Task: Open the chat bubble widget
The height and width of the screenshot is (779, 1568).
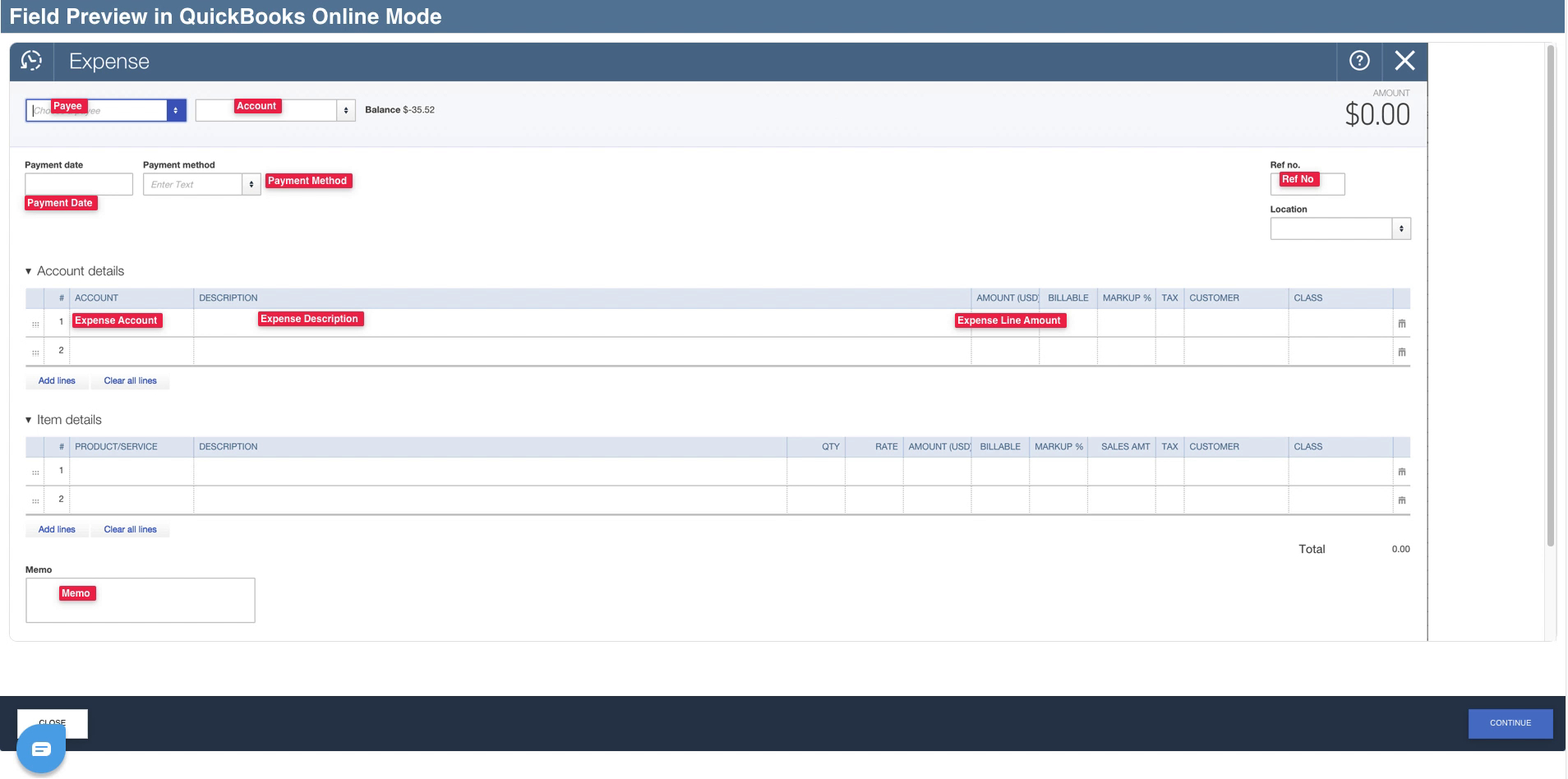Action: point(41,749)
